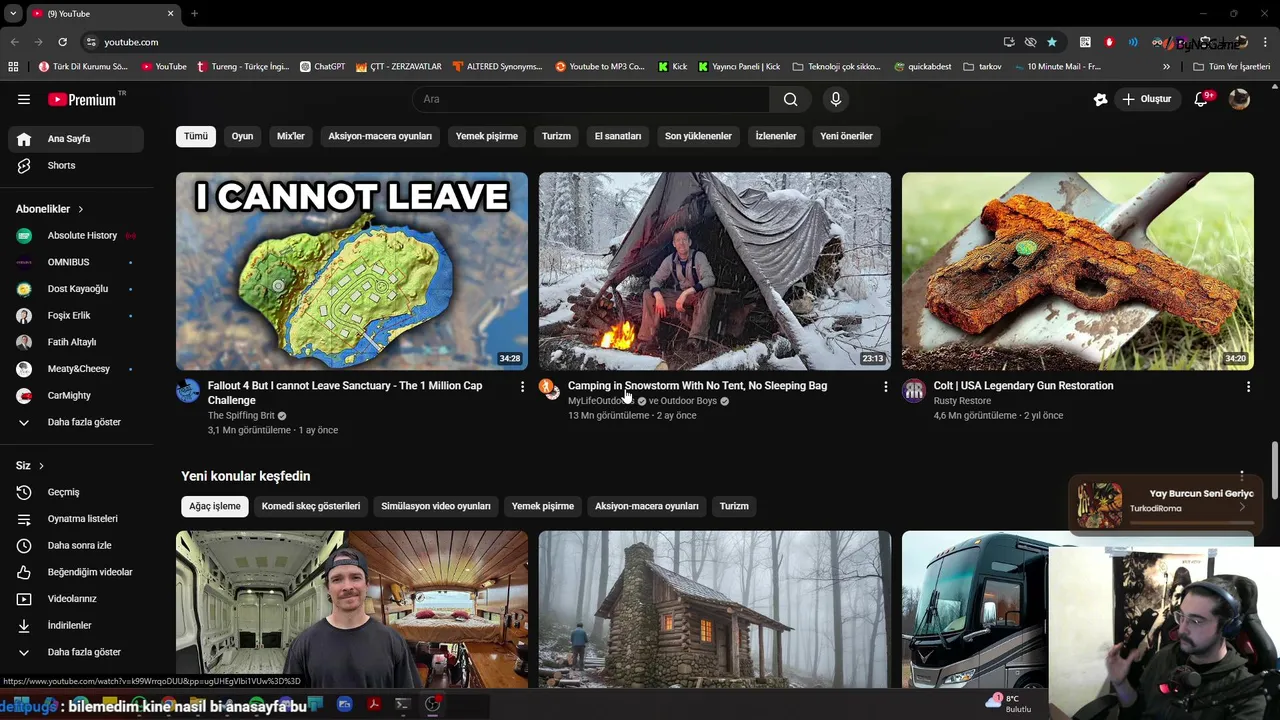
Task: Reload the page with browser refresh
Action: 62,42
